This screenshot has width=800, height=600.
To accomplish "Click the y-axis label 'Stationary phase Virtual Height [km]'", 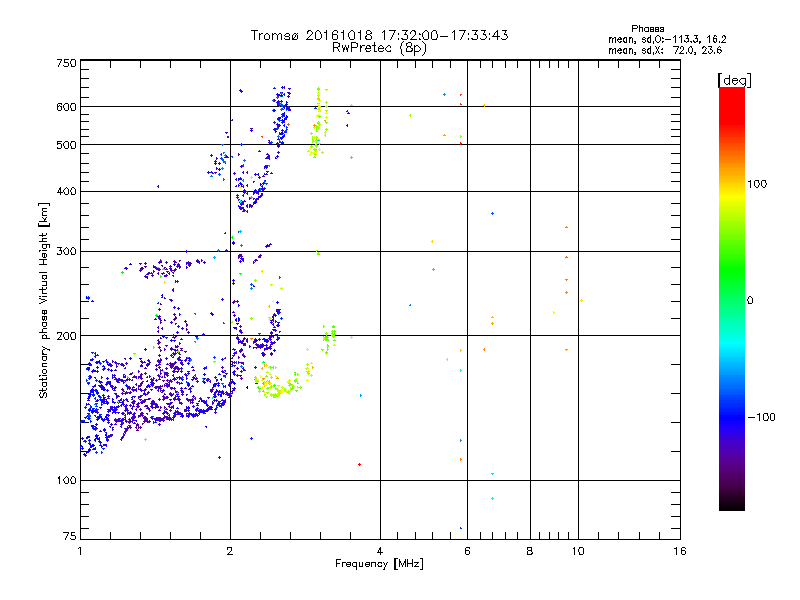I will (44, 300).
